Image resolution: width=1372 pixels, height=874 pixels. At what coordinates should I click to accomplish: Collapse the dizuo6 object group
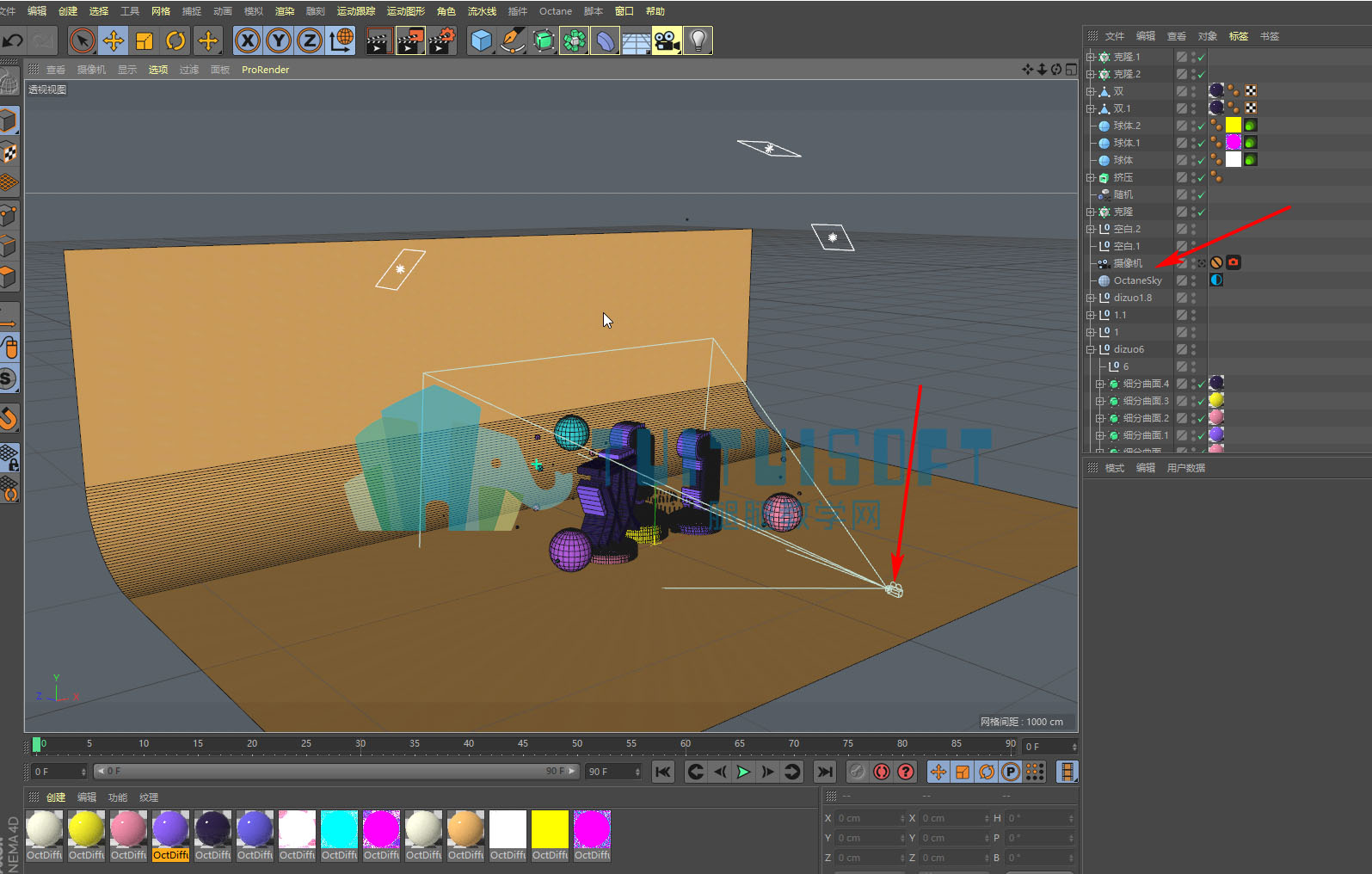tap(1091, 349)
